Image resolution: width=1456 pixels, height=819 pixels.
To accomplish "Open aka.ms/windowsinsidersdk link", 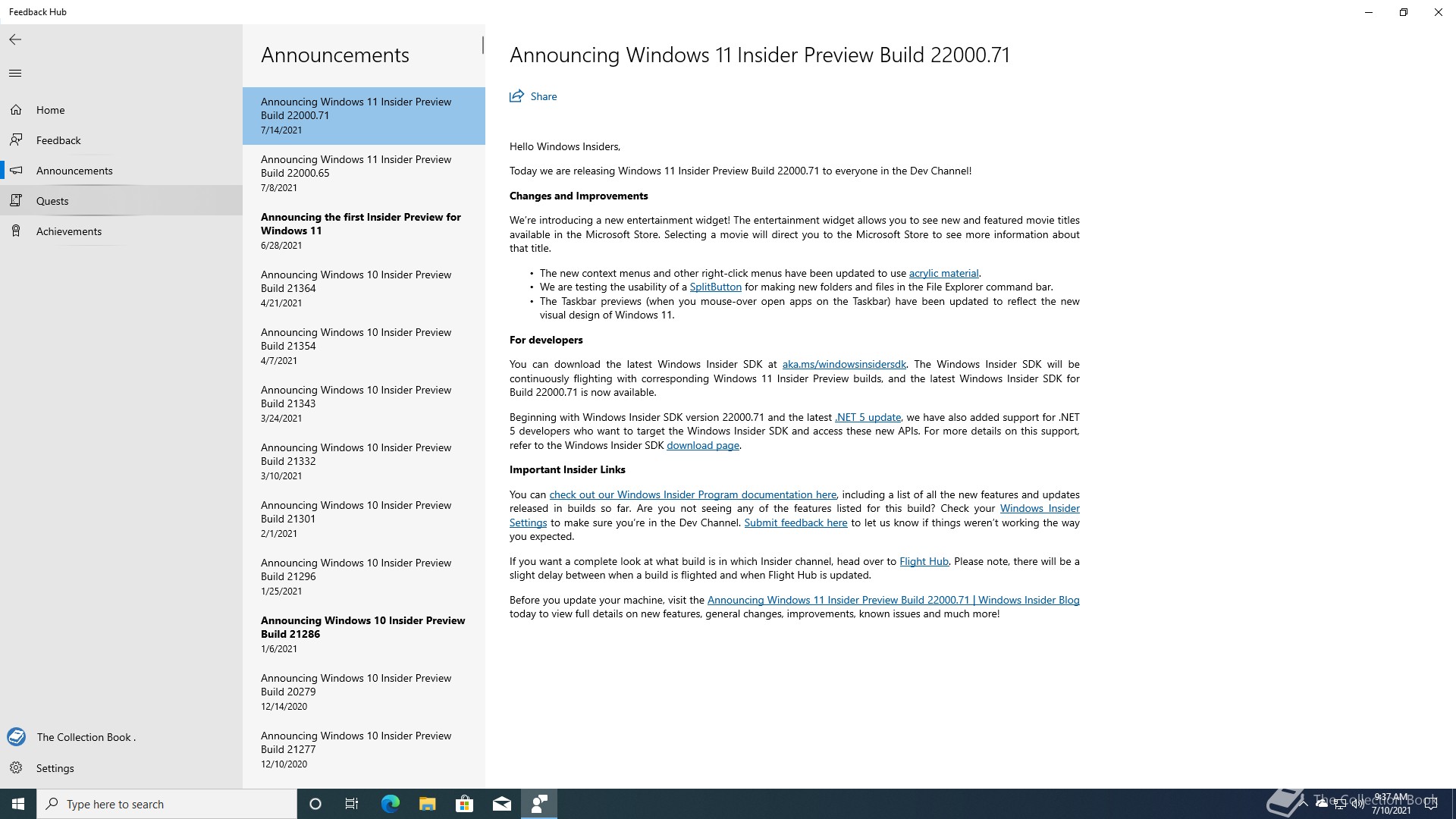I will click(844, 364).
